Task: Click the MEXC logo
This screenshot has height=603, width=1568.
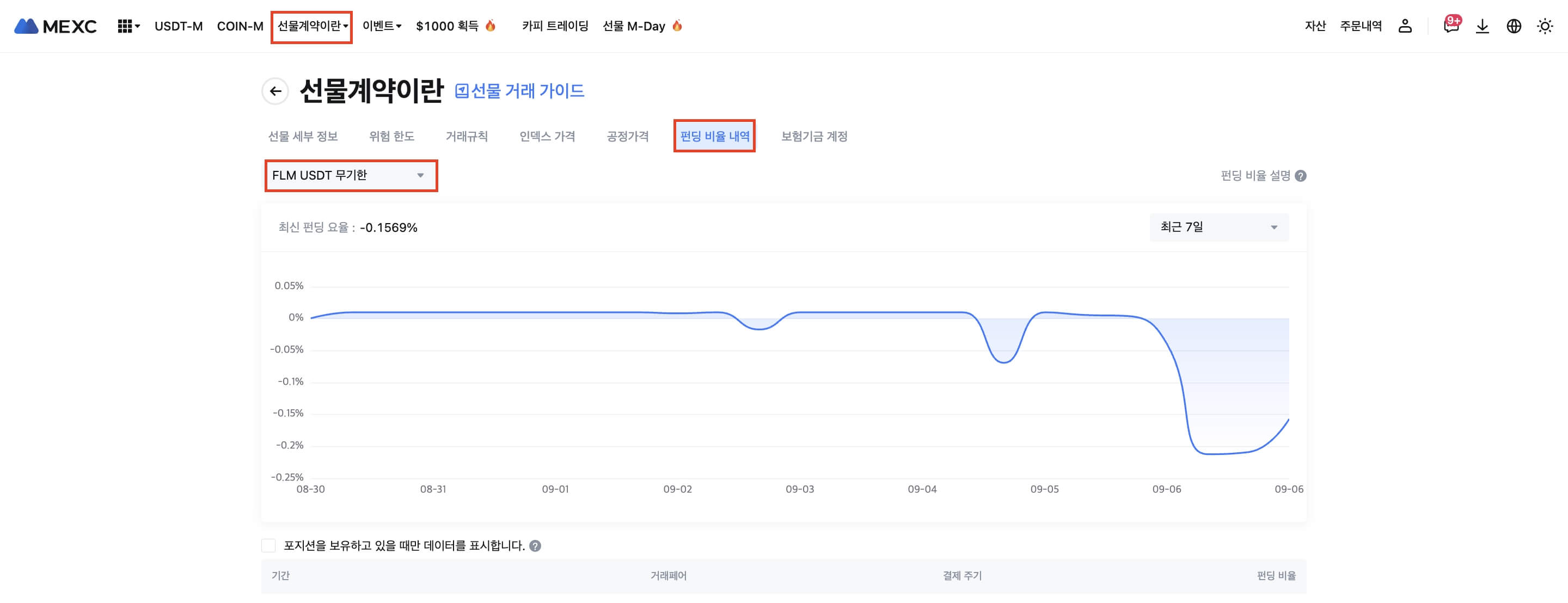Action: tap(56, 26)
